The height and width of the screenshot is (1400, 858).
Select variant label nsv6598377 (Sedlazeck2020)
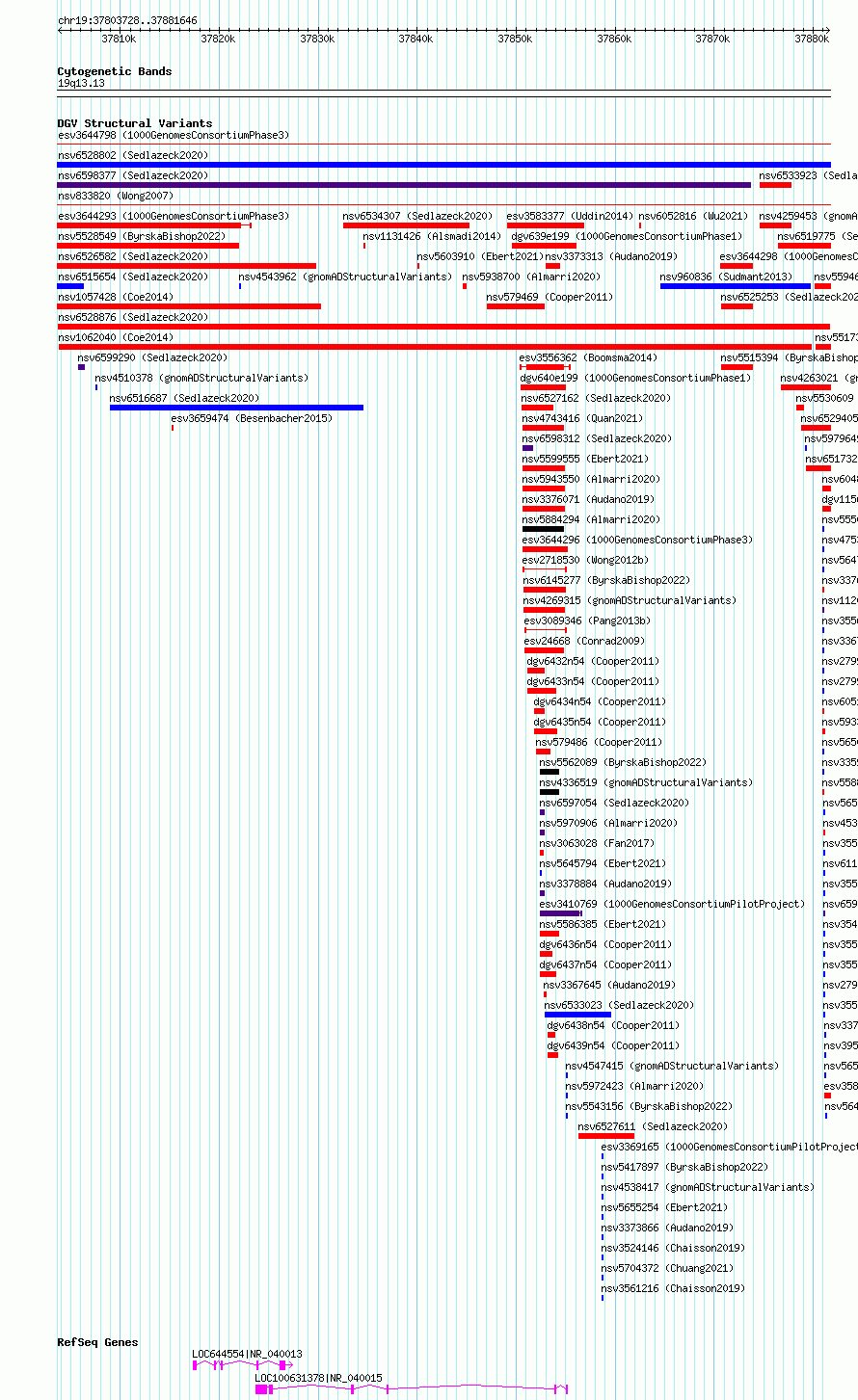tap(133, 175)
